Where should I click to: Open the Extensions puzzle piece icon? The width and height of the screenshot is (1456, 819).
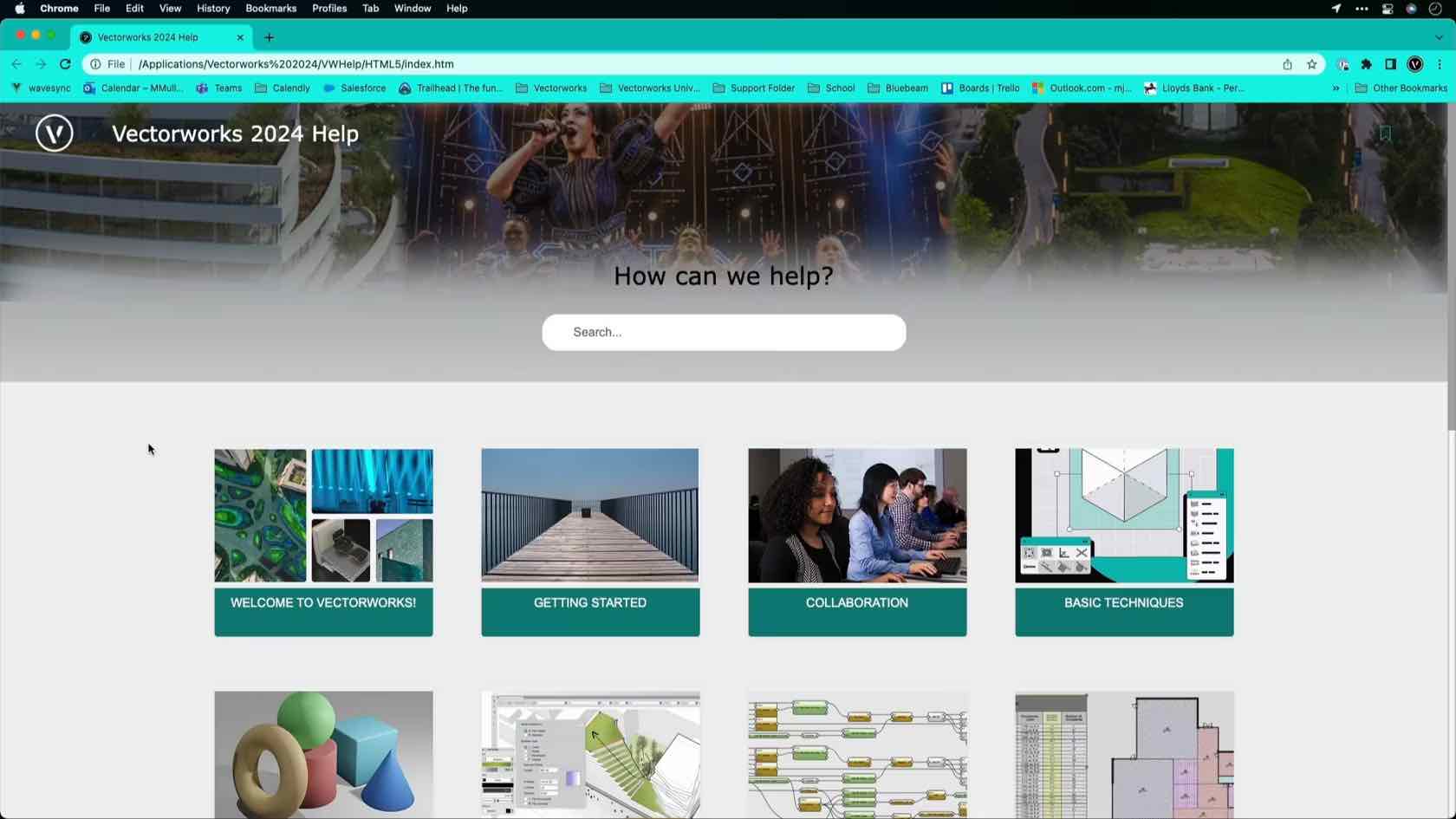[1367, 64]
